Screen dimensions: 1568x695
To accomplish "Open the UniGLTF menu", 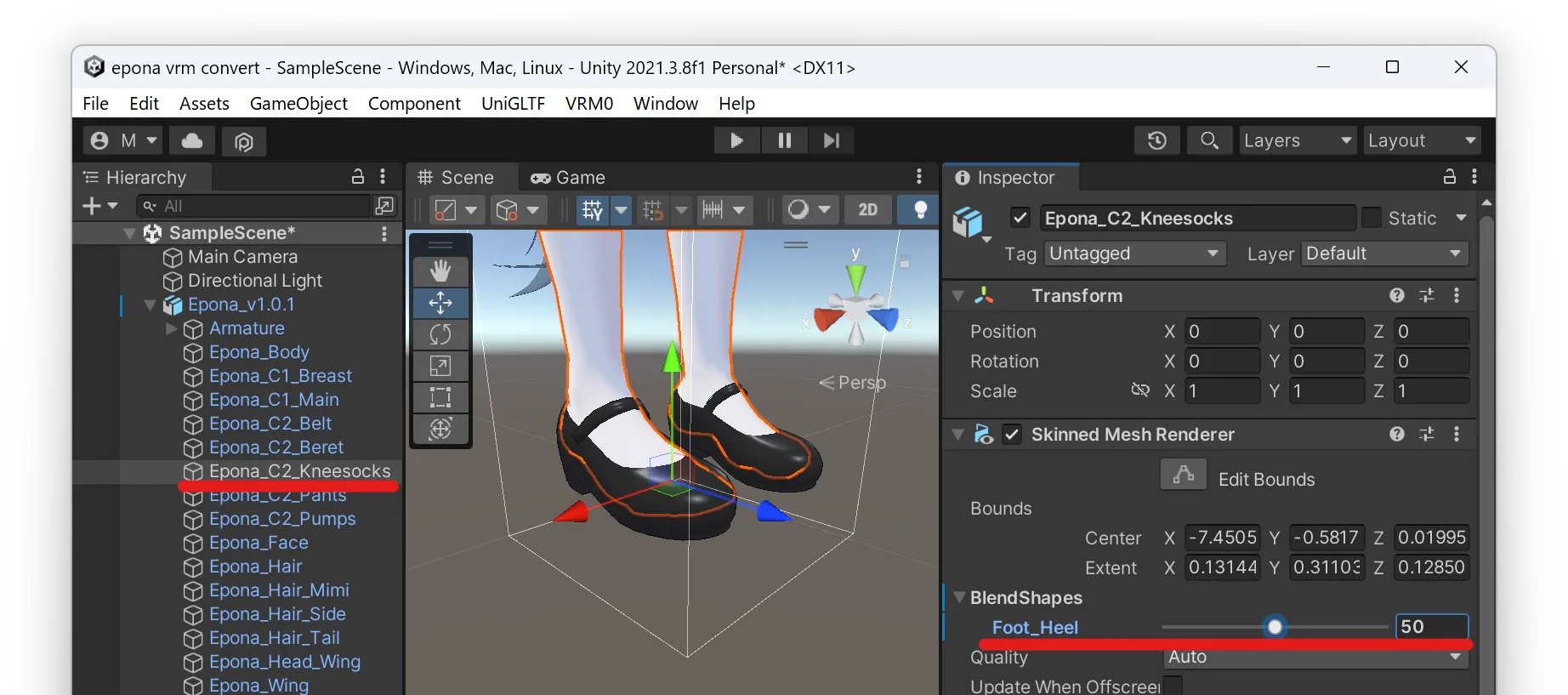I will (x=513, y=103).
